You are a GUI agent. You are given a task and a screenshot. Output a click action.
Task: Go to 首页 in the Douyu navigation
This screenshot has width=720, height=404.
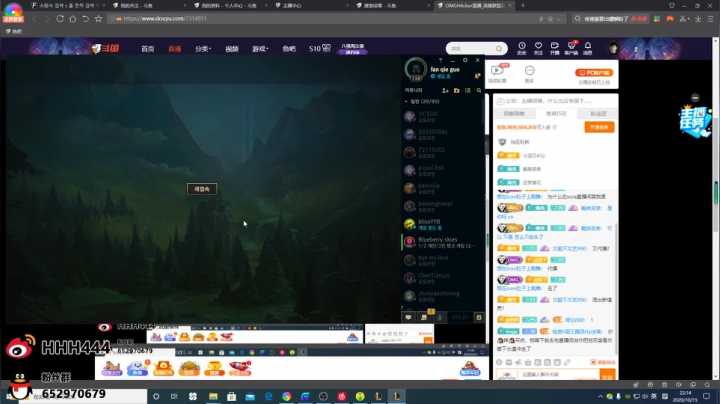(x=147, y=49)
